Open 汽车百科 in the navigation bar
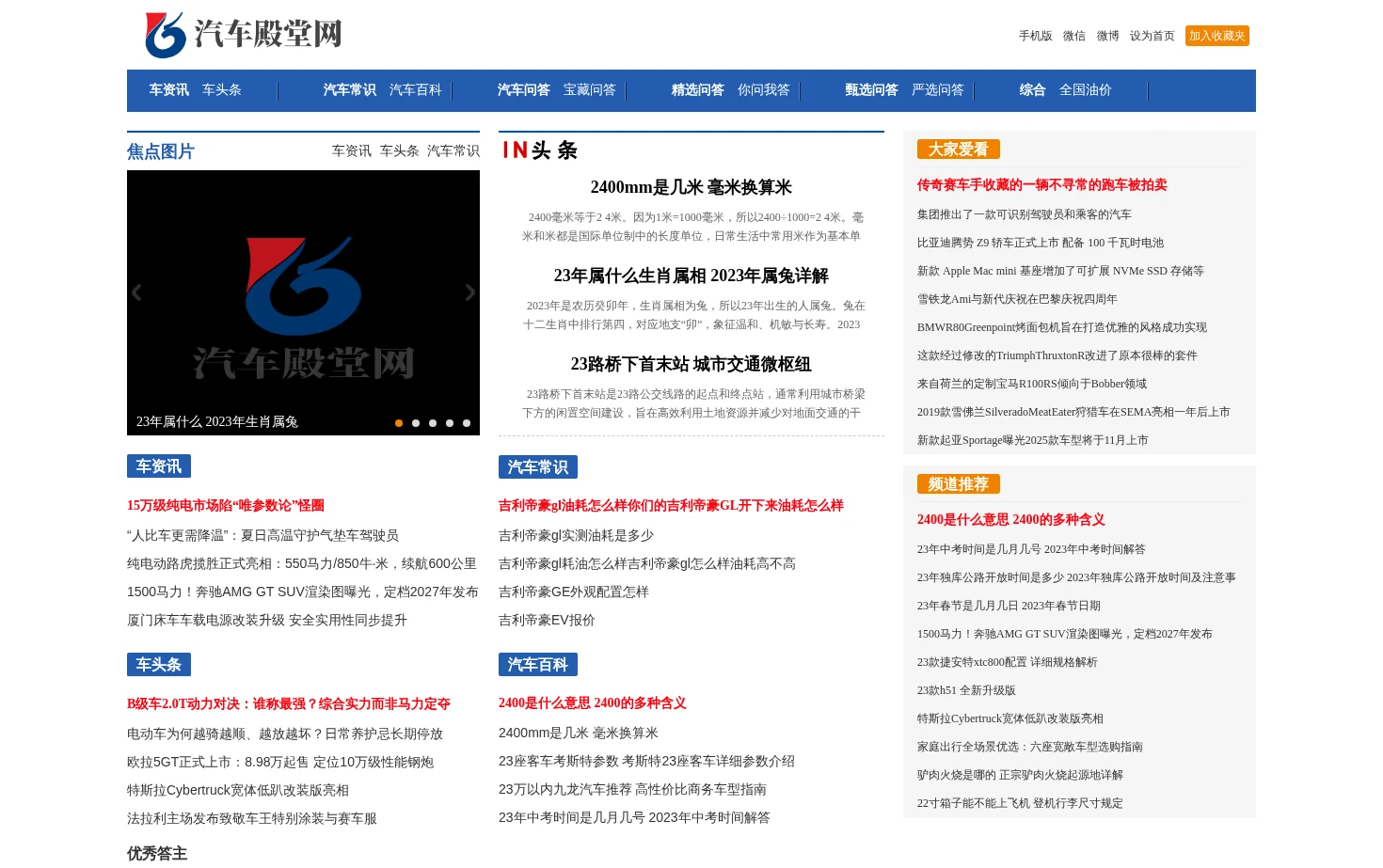The height and width of the screenshot is (868, 1383). tap(416, 90)
